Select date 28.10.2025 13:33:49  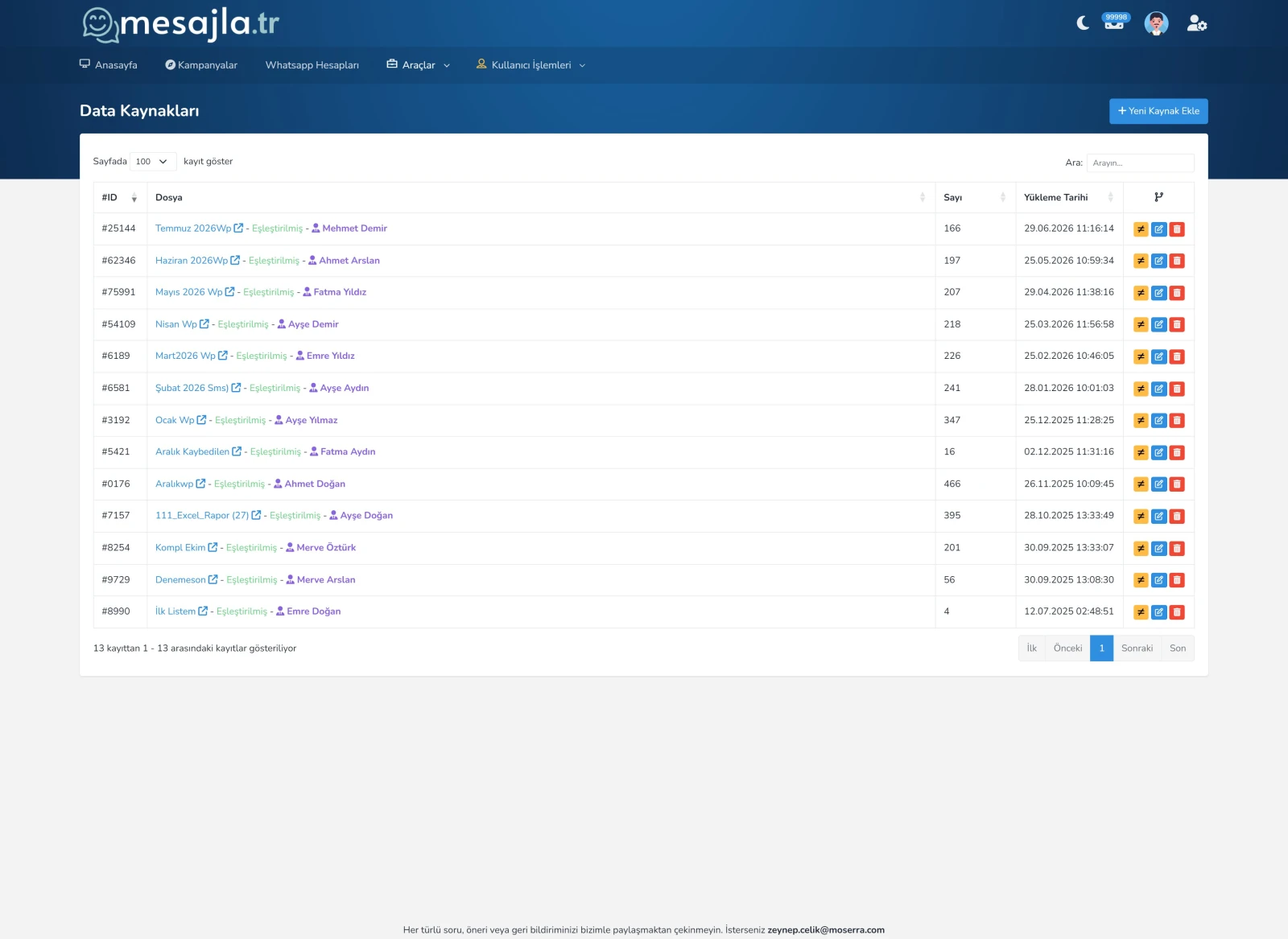tap(1069, 516)
